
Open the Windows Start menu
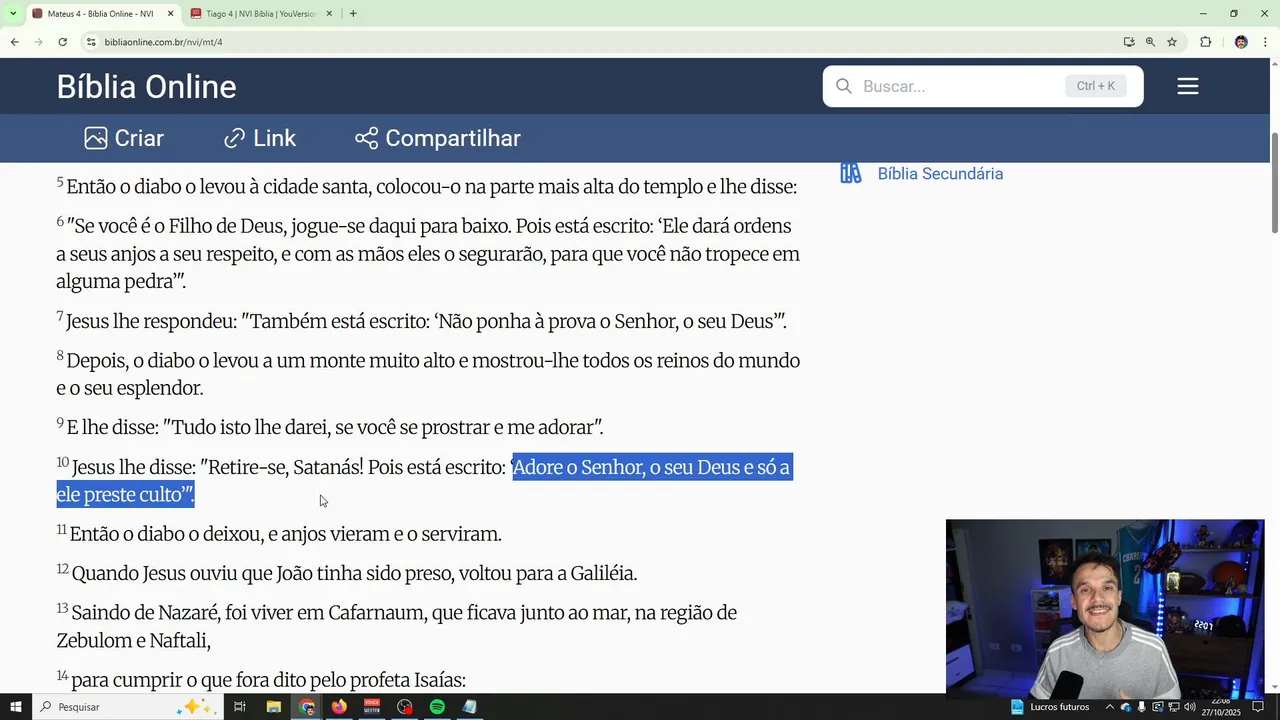coord(15,707)
